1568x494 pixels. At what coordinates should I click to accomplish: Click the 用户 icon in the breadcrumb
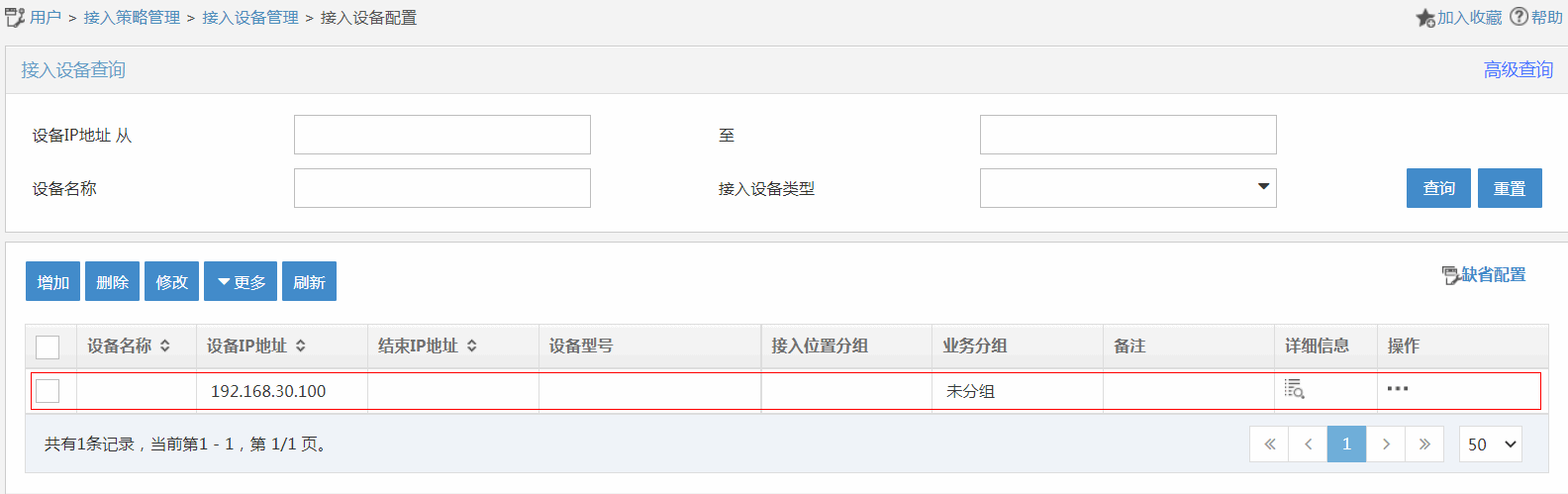coord(15,18)
